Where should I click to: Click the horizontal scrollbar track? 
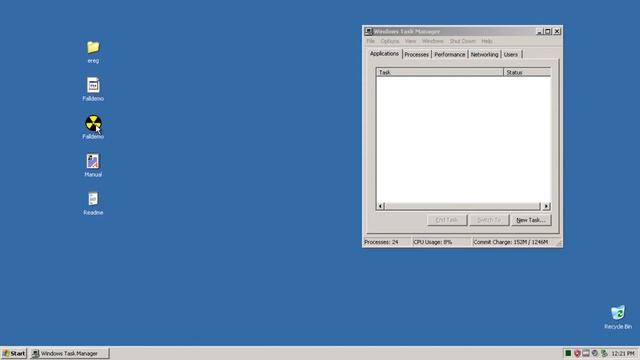click(463, 206)
